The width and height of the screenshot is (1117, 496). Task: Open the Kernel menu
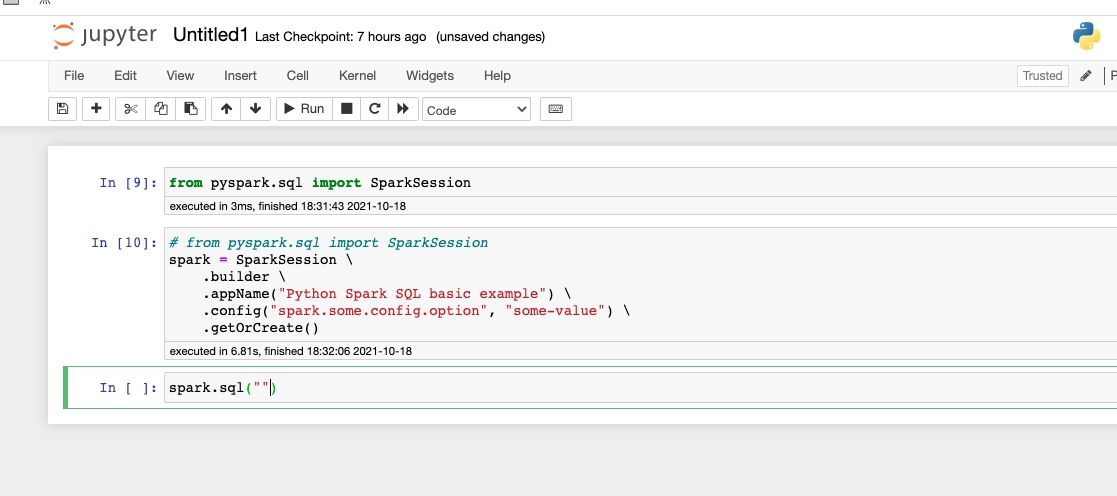pos(357,76)
